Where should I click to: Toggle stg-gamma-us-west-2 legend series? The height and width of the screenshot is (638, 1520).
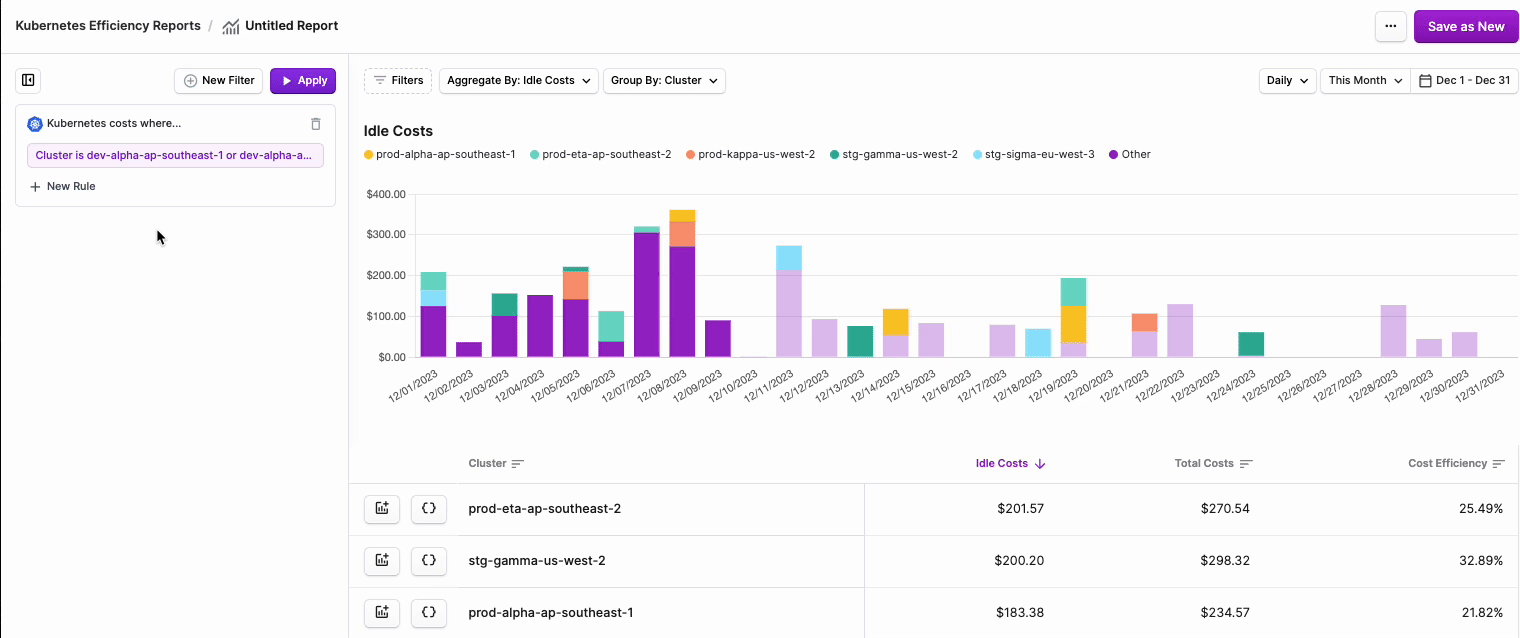tap(894, 154)
